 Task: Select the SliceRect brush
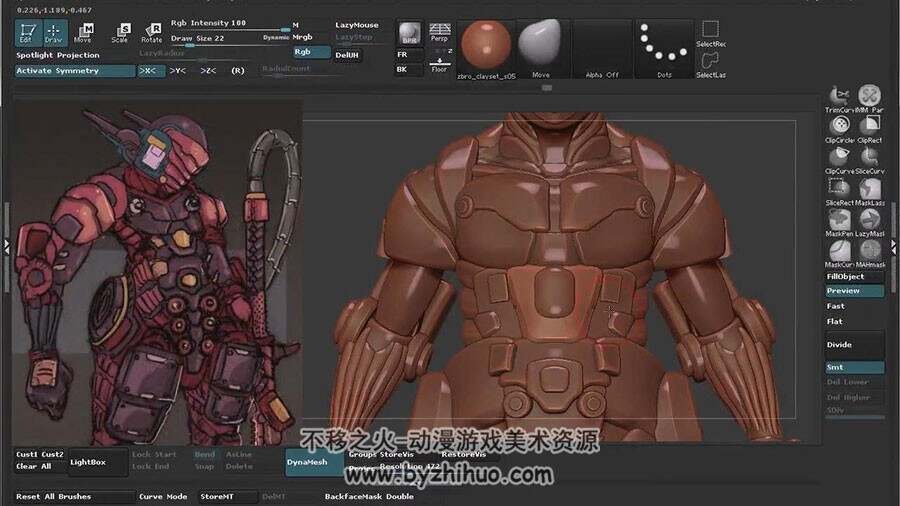tap(840, 192)
